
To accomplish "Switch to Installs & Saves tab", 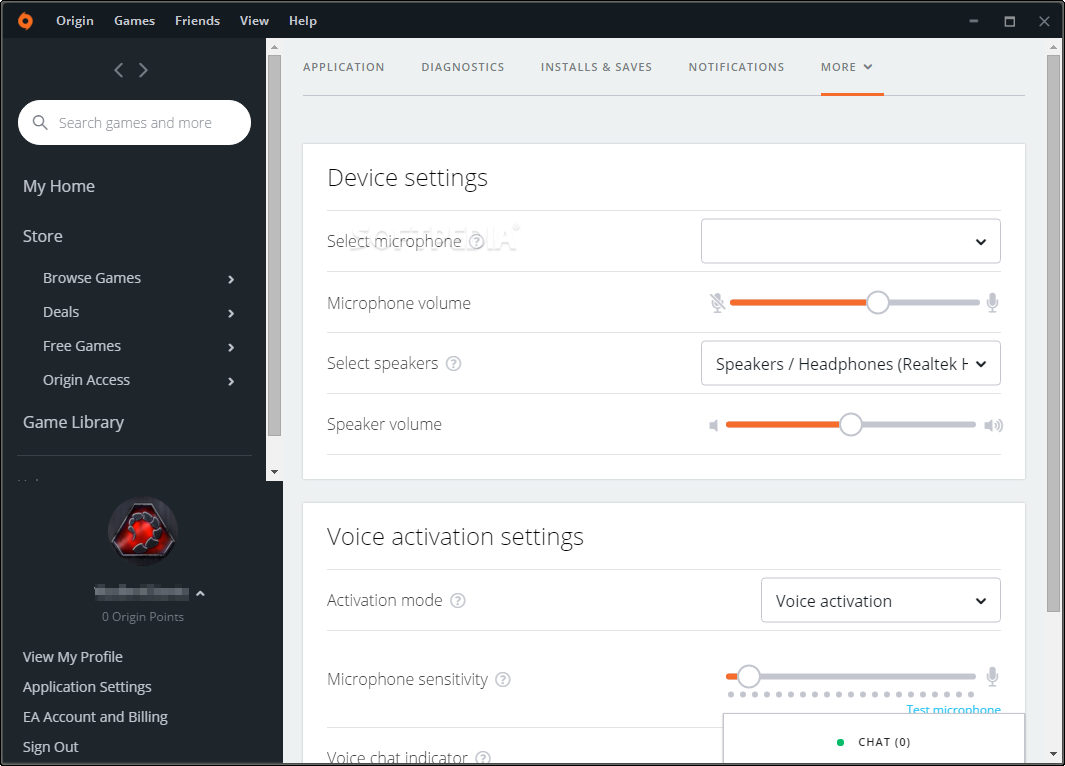I will [596, 67].
